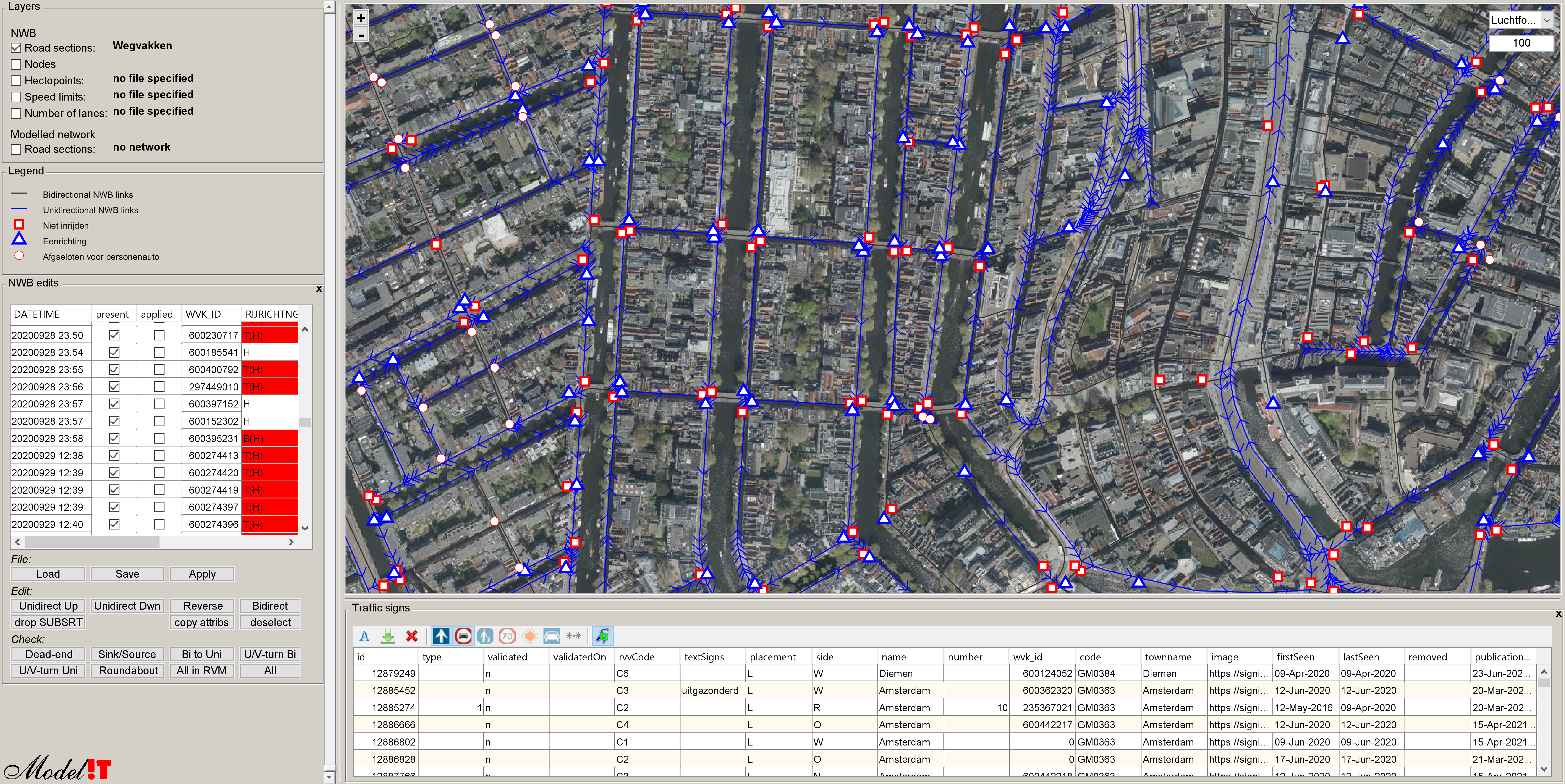Click the Load button

(48, 574)
